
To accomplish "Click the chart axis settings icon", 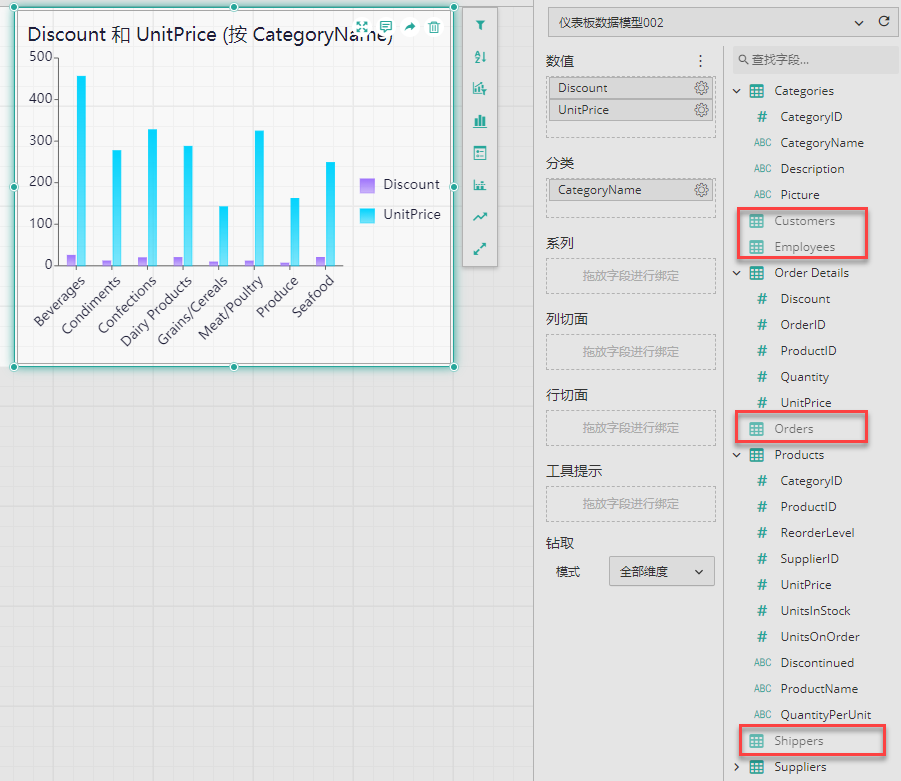I will tap(480, 185).
